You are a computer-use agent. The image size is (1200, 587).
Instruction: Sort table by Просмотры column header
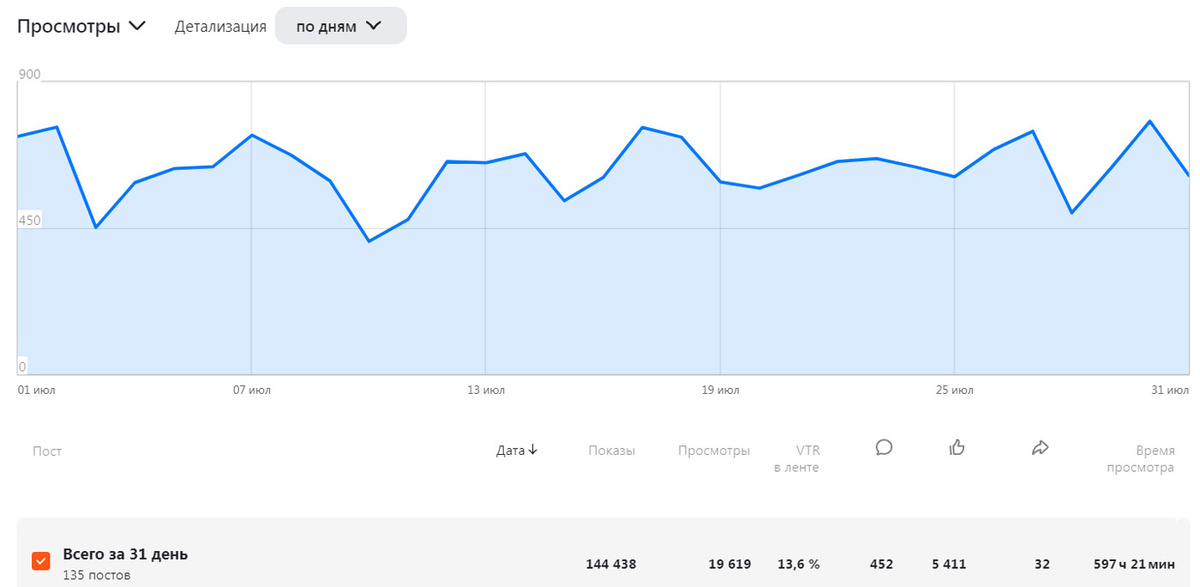pyautogui.click(x=714, y=451)
